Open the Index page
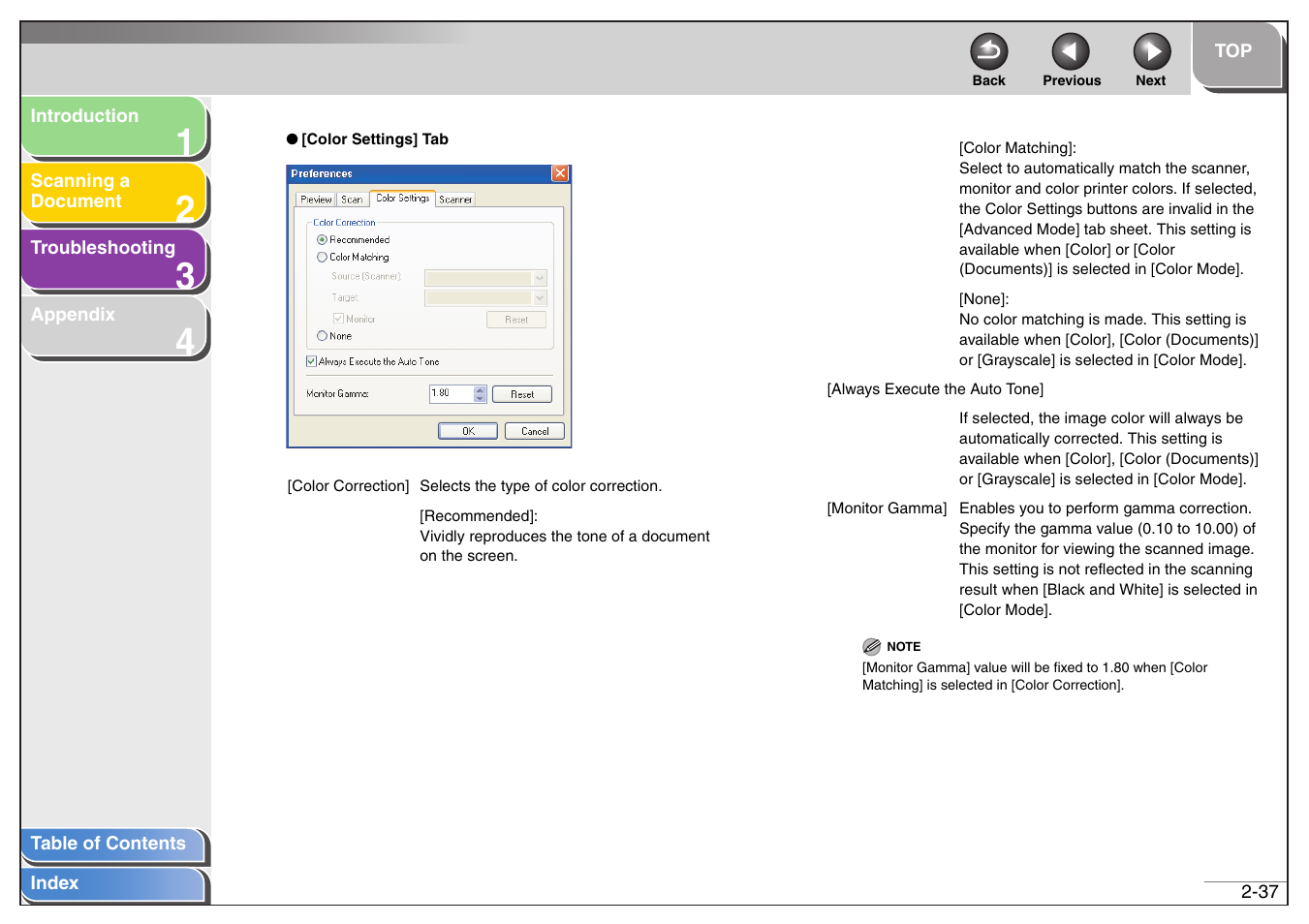This screenshot has width=1309, height=924. 112,883
